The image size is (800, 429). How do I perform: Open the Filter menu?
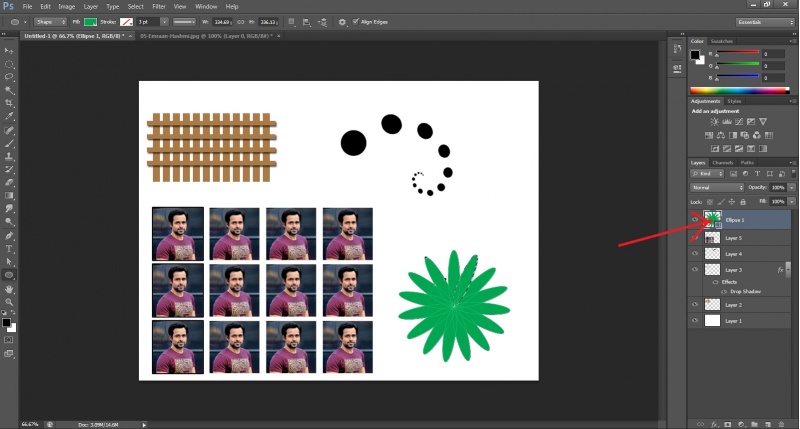point(158,6)
